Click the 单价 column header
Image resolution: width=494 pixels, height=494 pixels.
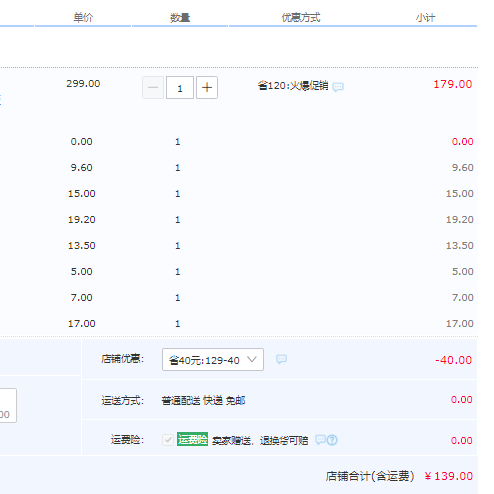(83, 17)
